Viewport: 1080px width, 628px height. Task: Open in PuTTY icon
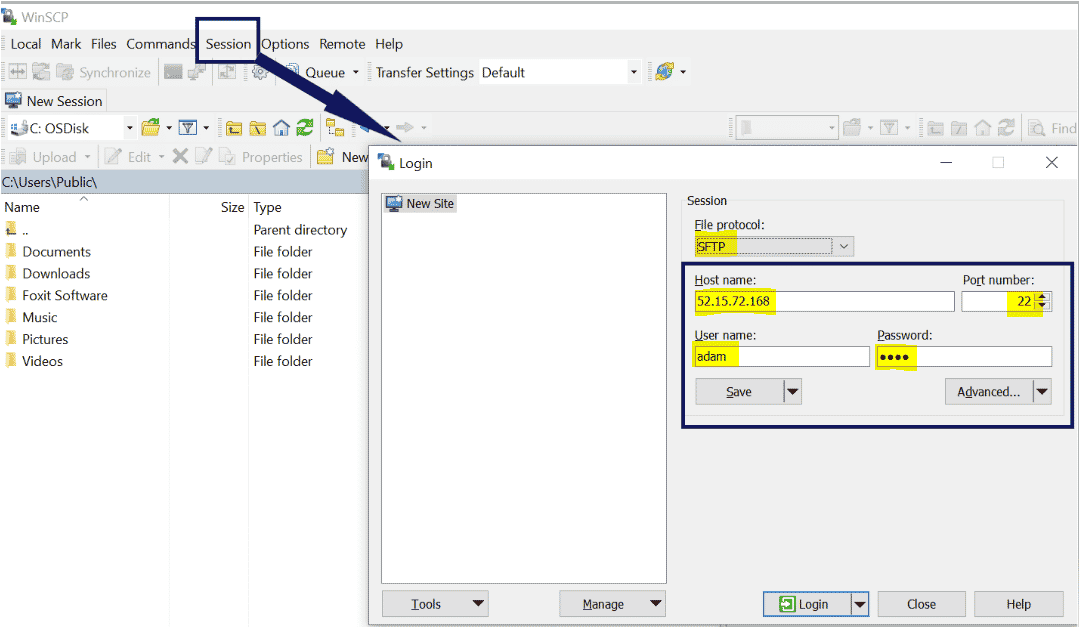198,72
